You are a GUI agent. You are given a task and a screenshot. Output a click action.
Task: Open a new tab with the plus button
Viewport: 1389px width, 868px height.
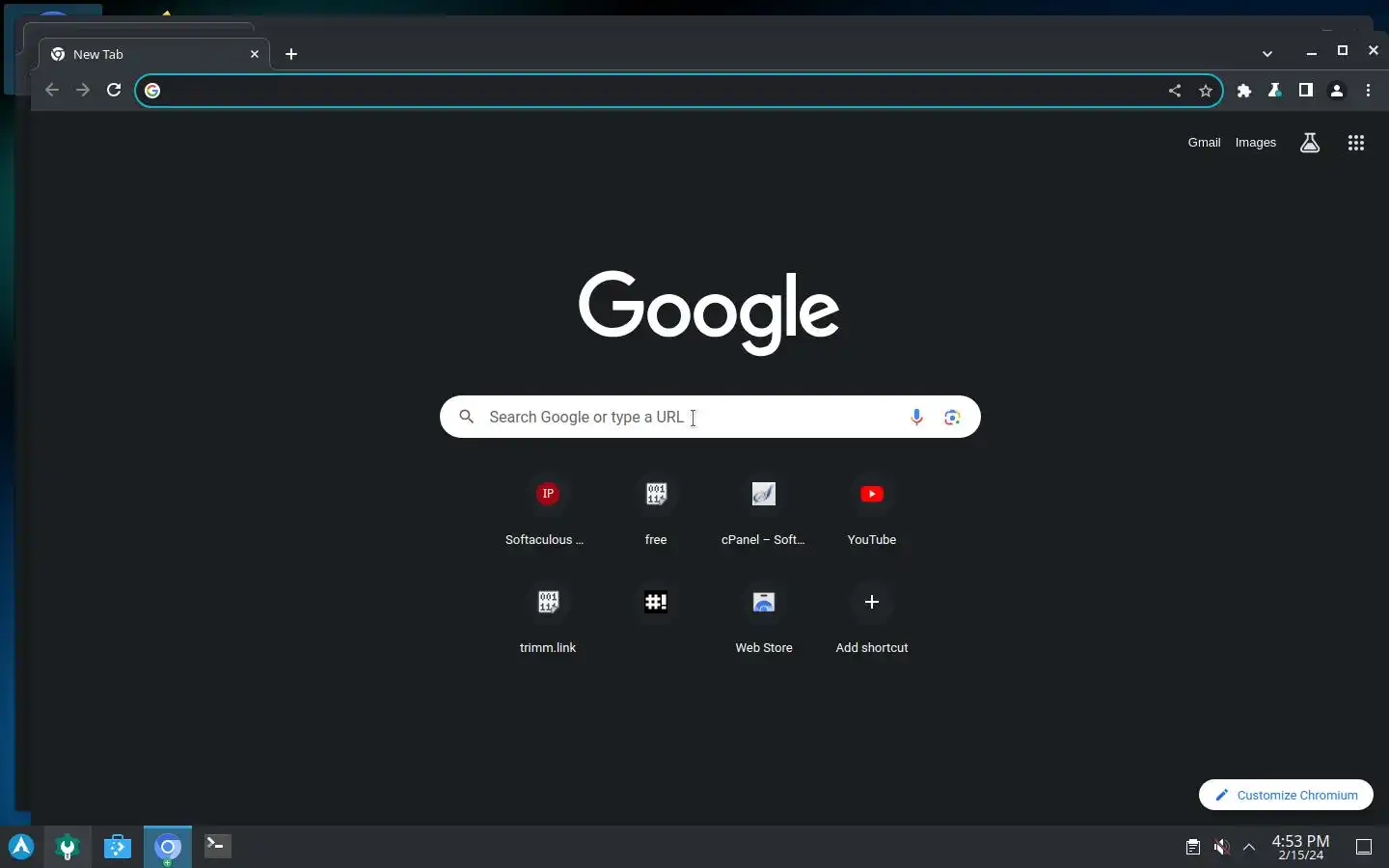click(x=291, y=54)
